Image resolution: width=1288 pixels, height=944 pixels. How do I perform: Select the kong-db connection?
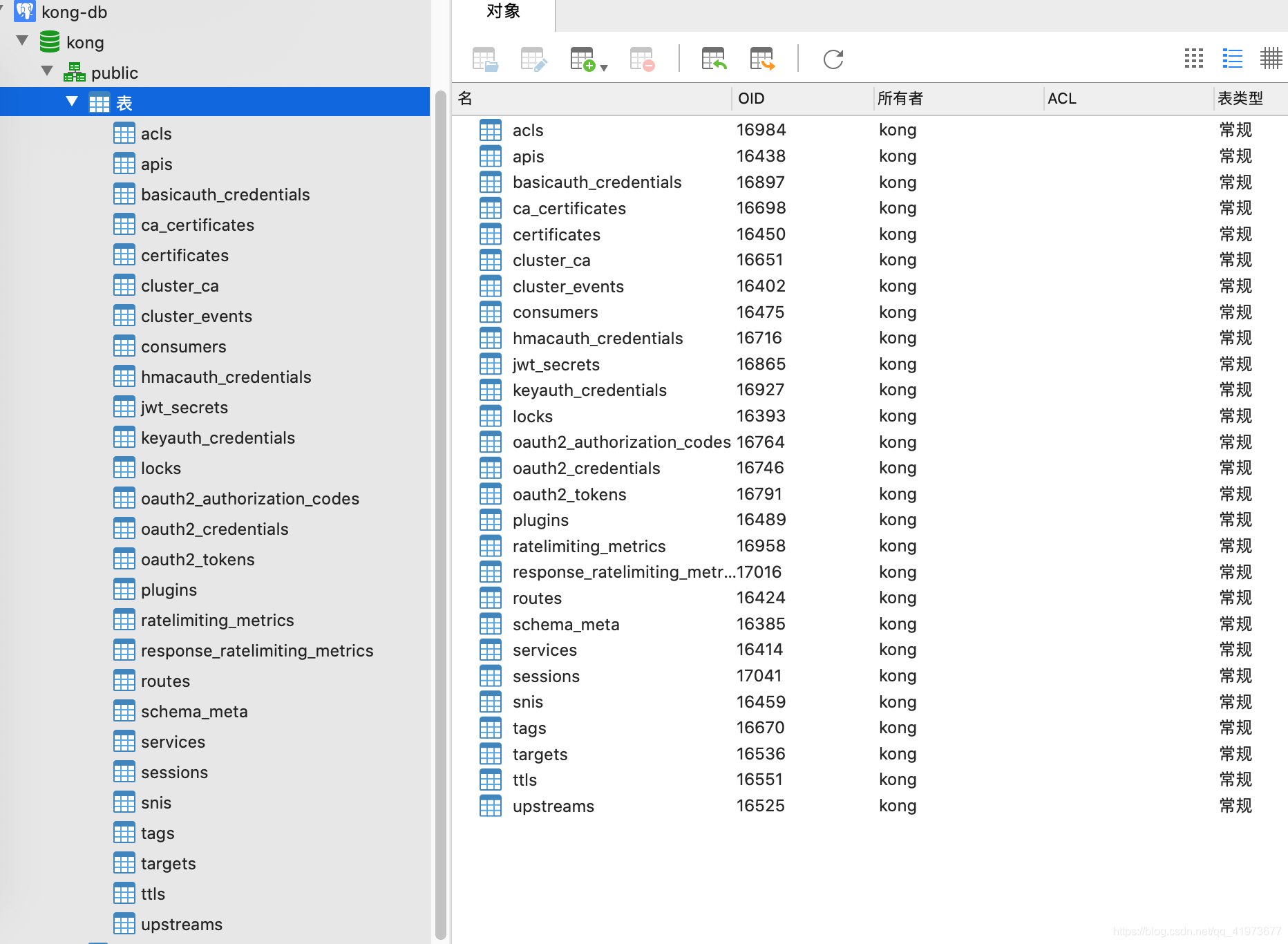[74, 12]
